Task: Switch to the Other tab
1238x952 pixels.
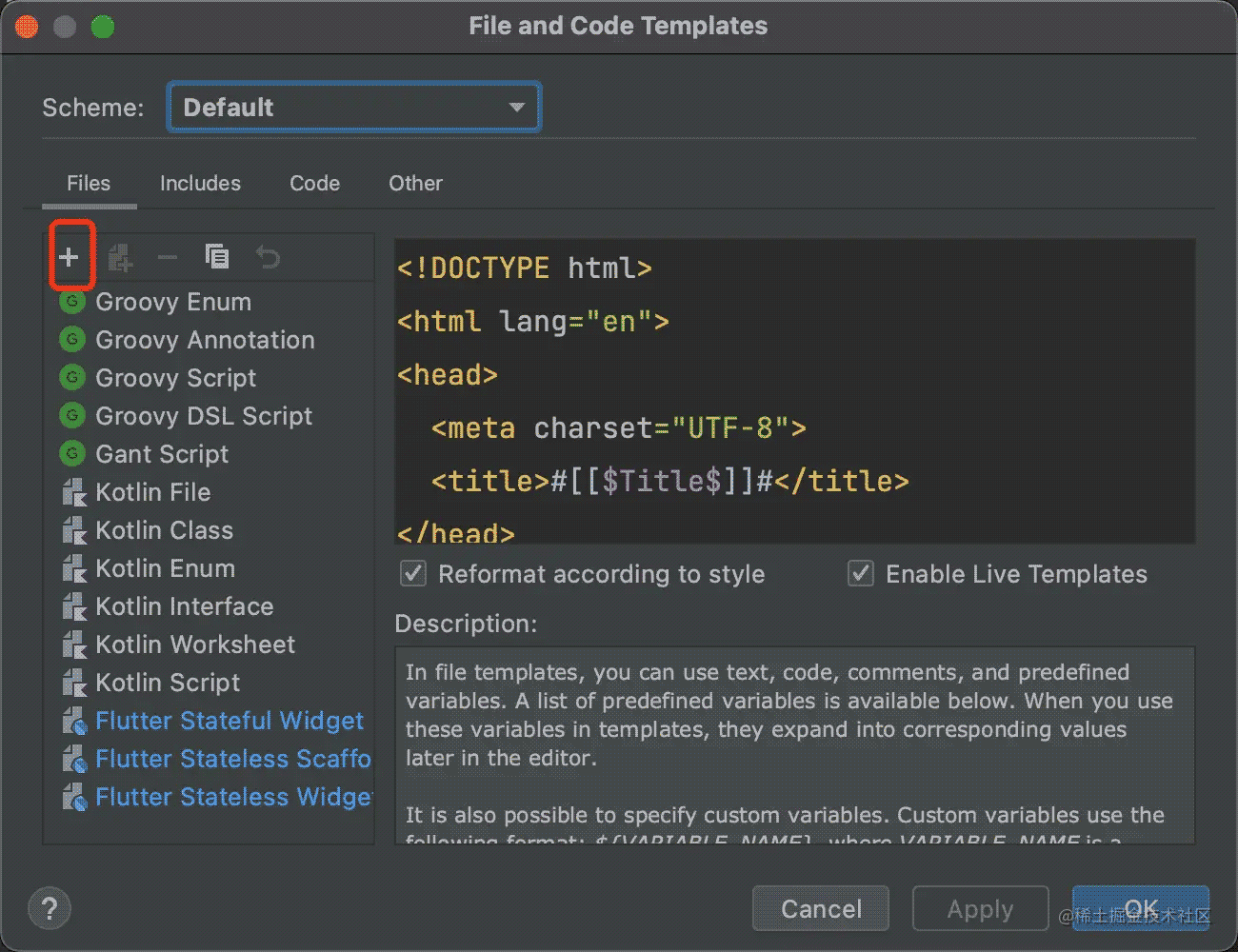Action: [x=415, y=183]
